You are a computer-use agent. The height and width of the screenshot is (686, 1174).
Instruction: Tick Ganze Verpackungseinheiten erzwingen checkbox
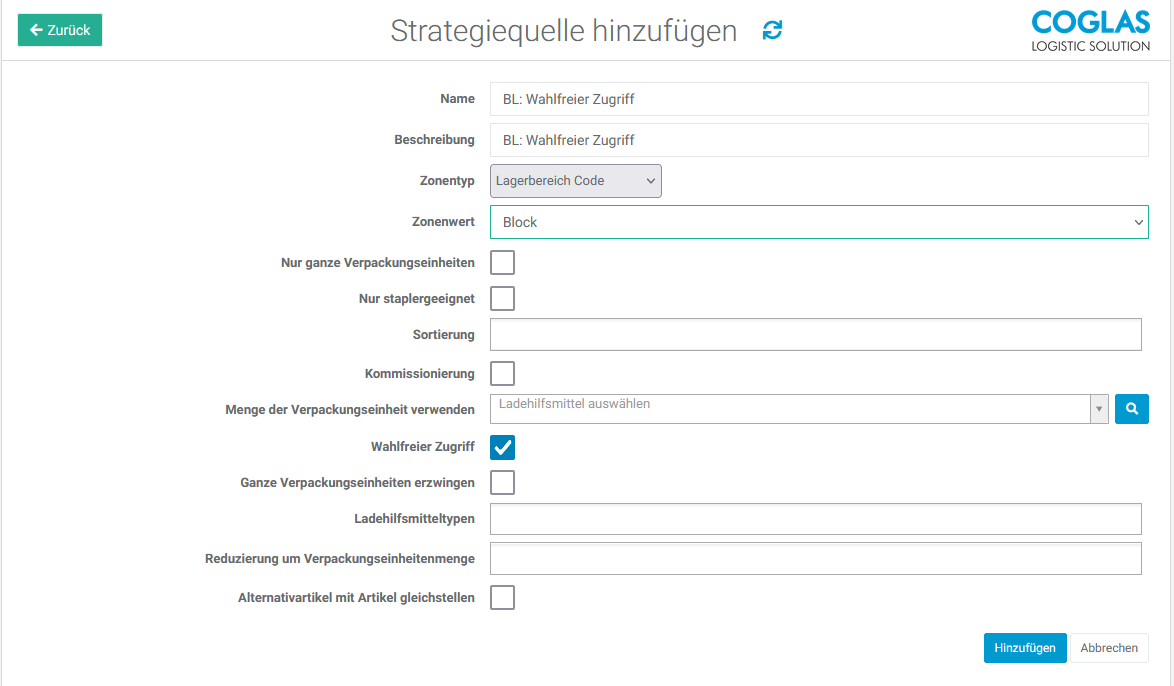pyautogui.click(x=502, y=483)
